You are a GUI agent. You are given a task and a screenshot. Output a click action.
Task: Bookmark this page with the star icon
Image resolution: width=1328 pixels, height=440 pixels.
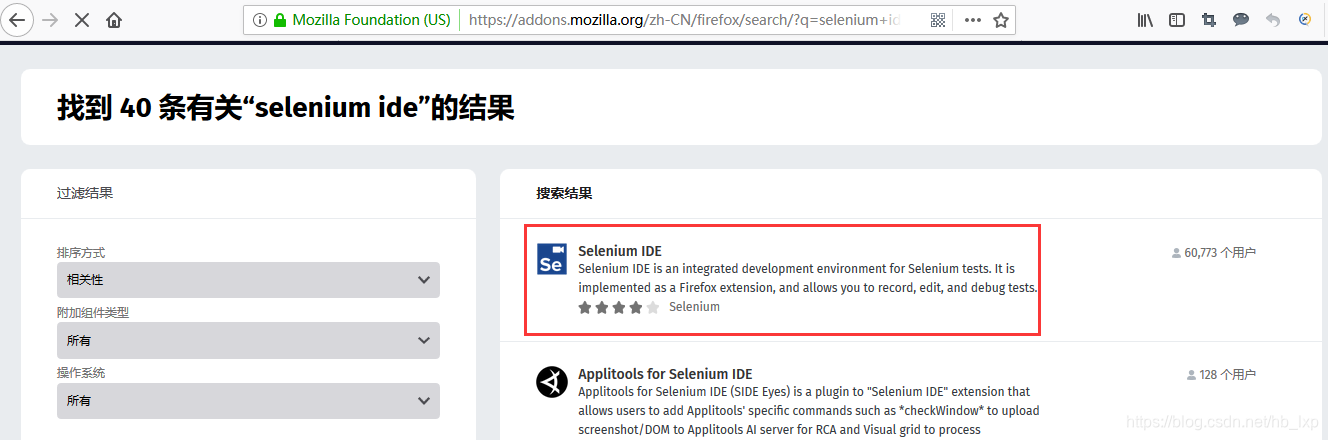tap(1001, 20)
